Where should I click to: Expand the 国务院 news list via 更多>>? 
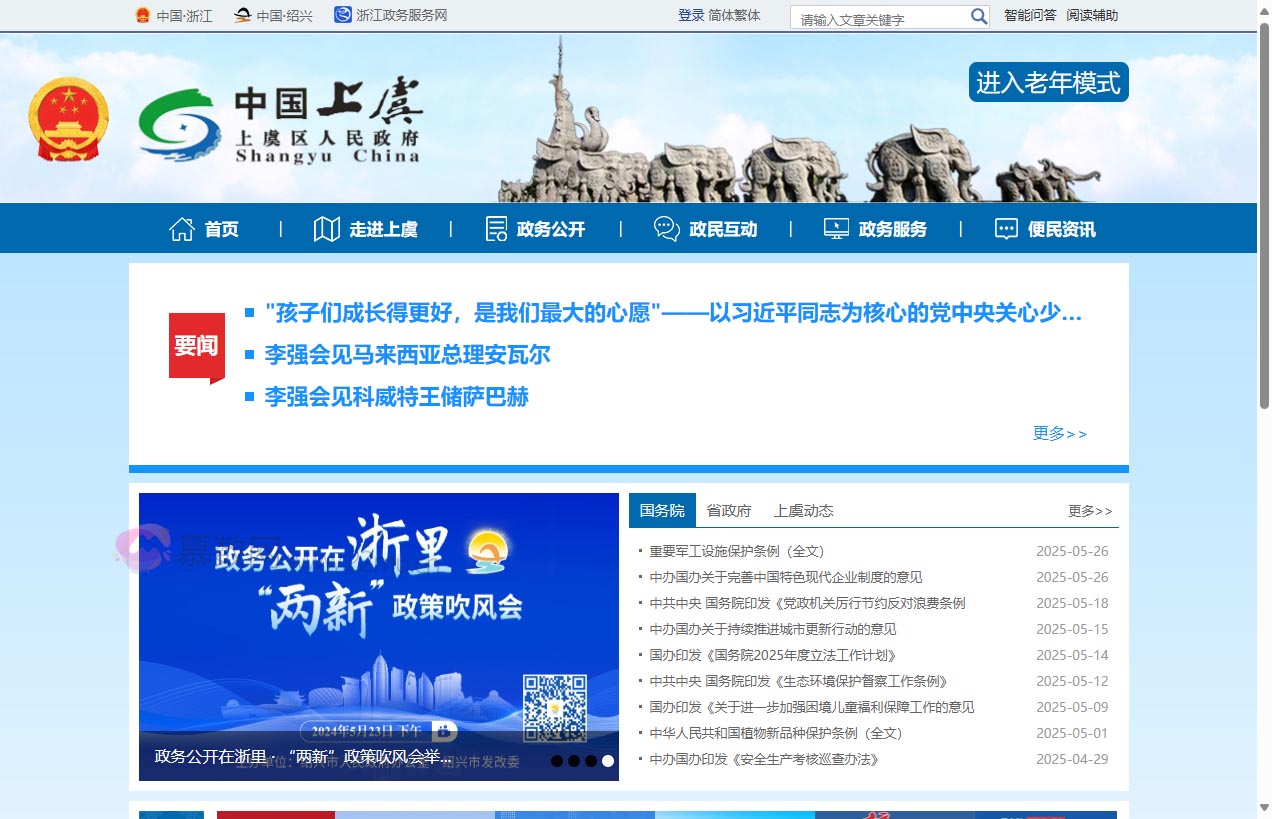click(x=1091, y=510)
